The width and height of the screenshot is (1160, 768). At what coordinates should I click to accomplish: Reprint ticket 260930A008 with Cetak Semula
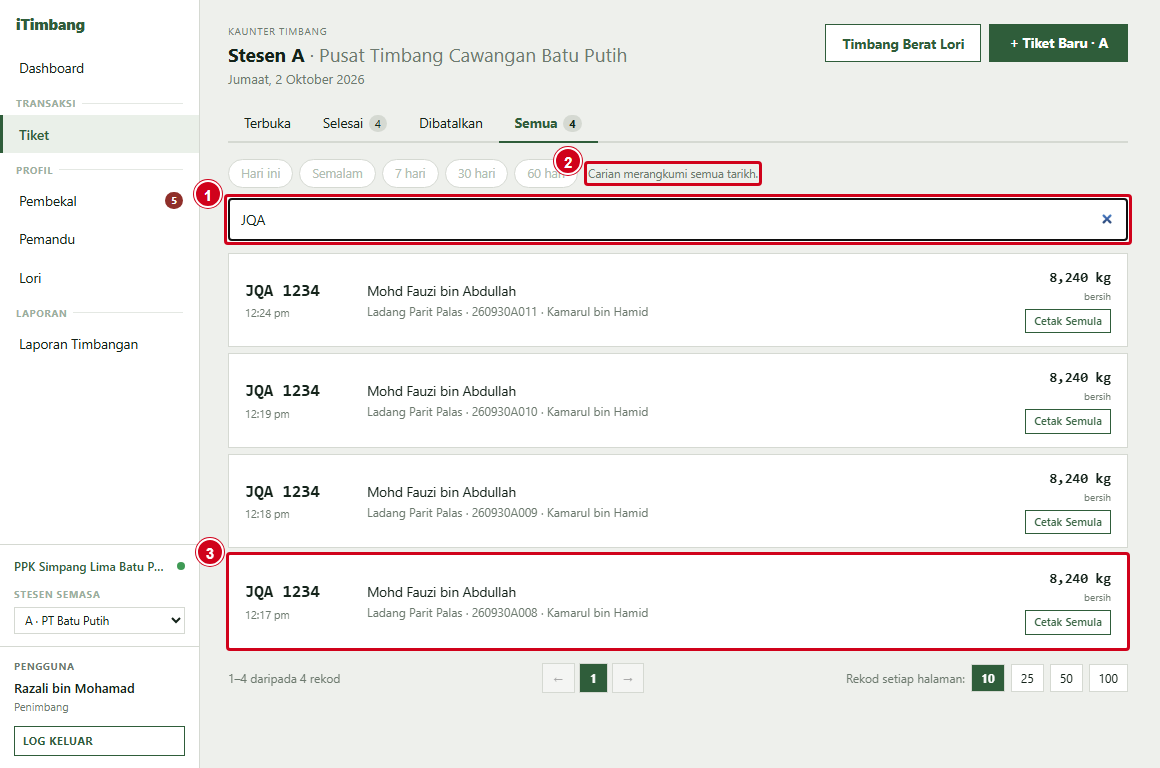1068,622
